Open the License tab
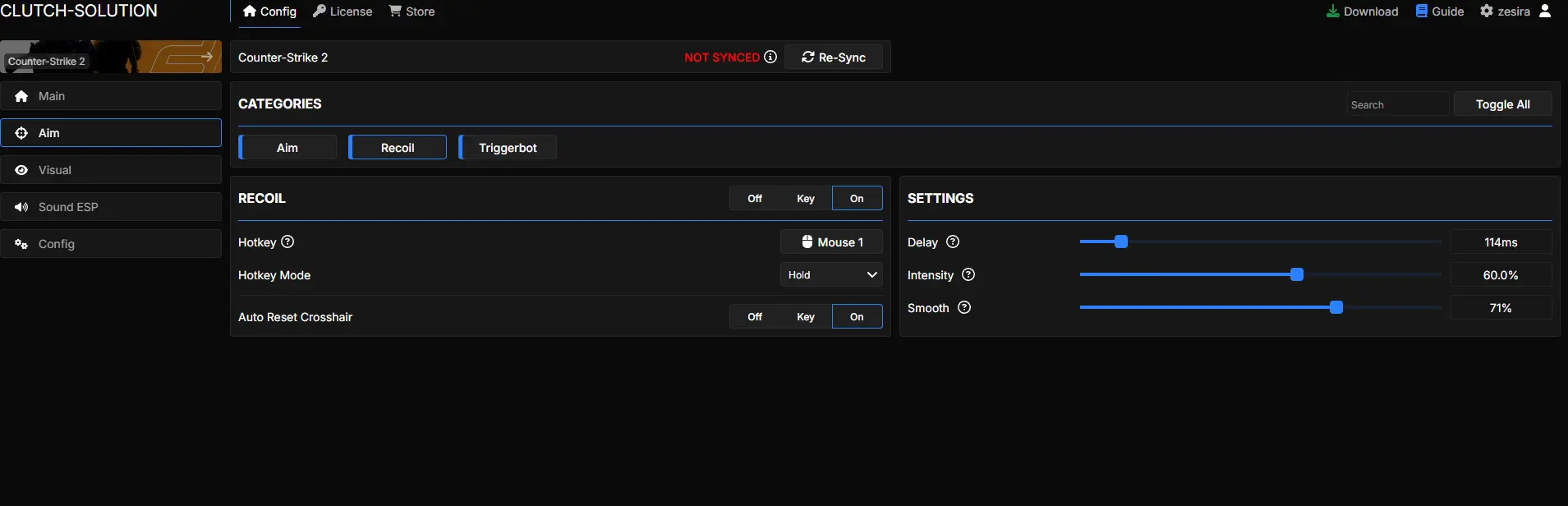The height and width of the screenshot is (506, 1568). pos(343,11)
